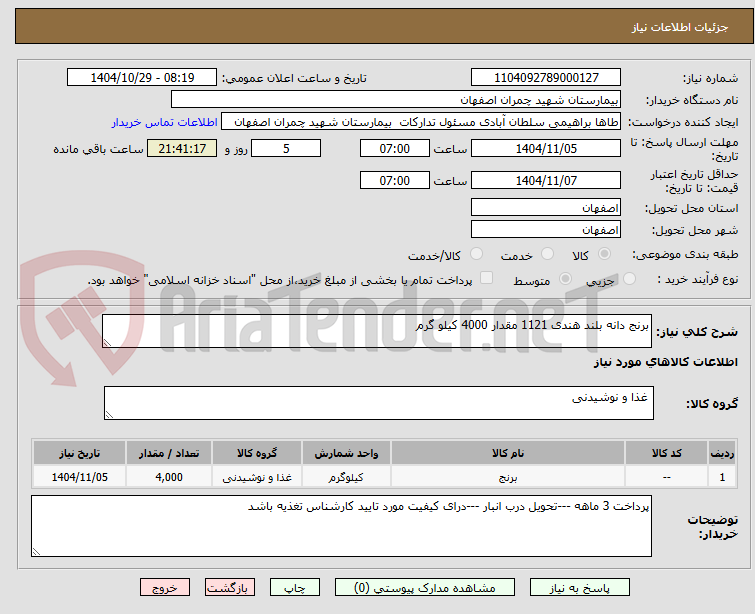Click the نام دستگاه خریدار field
Viewport: 755px width, 614px height.
click(x=396, y=100)
